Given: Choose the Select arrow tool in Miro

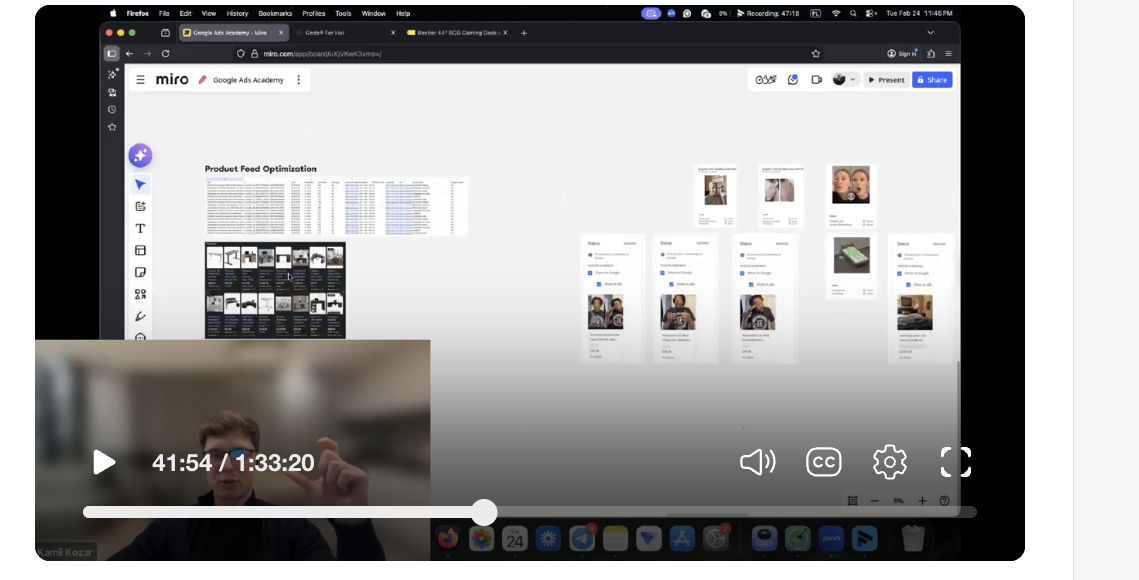Looking at the screenshot, I should click(x=140, y=185).
